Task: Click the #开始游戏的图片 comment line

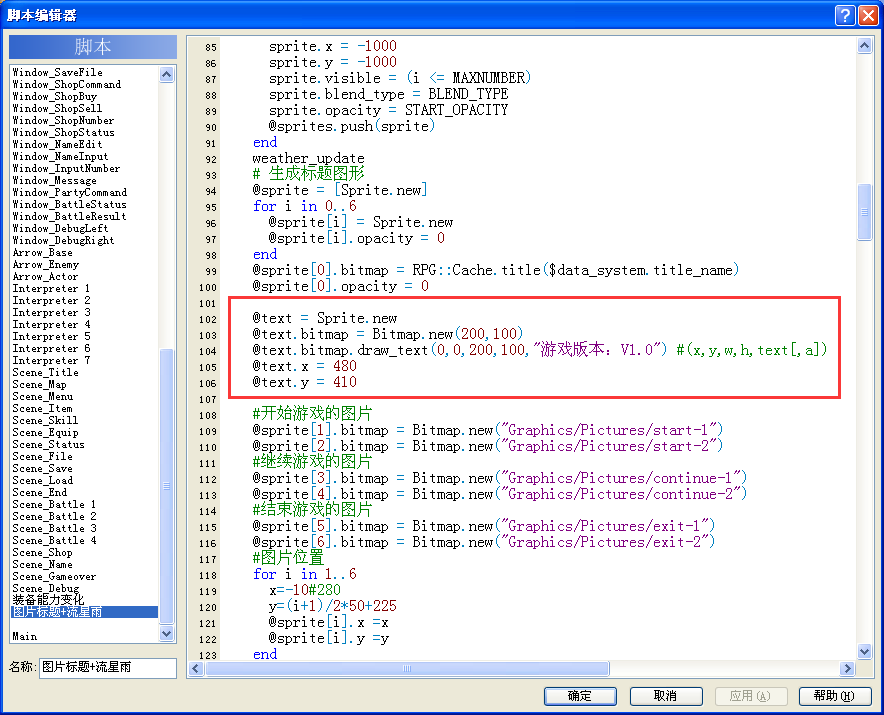Action: coord(312,414)
